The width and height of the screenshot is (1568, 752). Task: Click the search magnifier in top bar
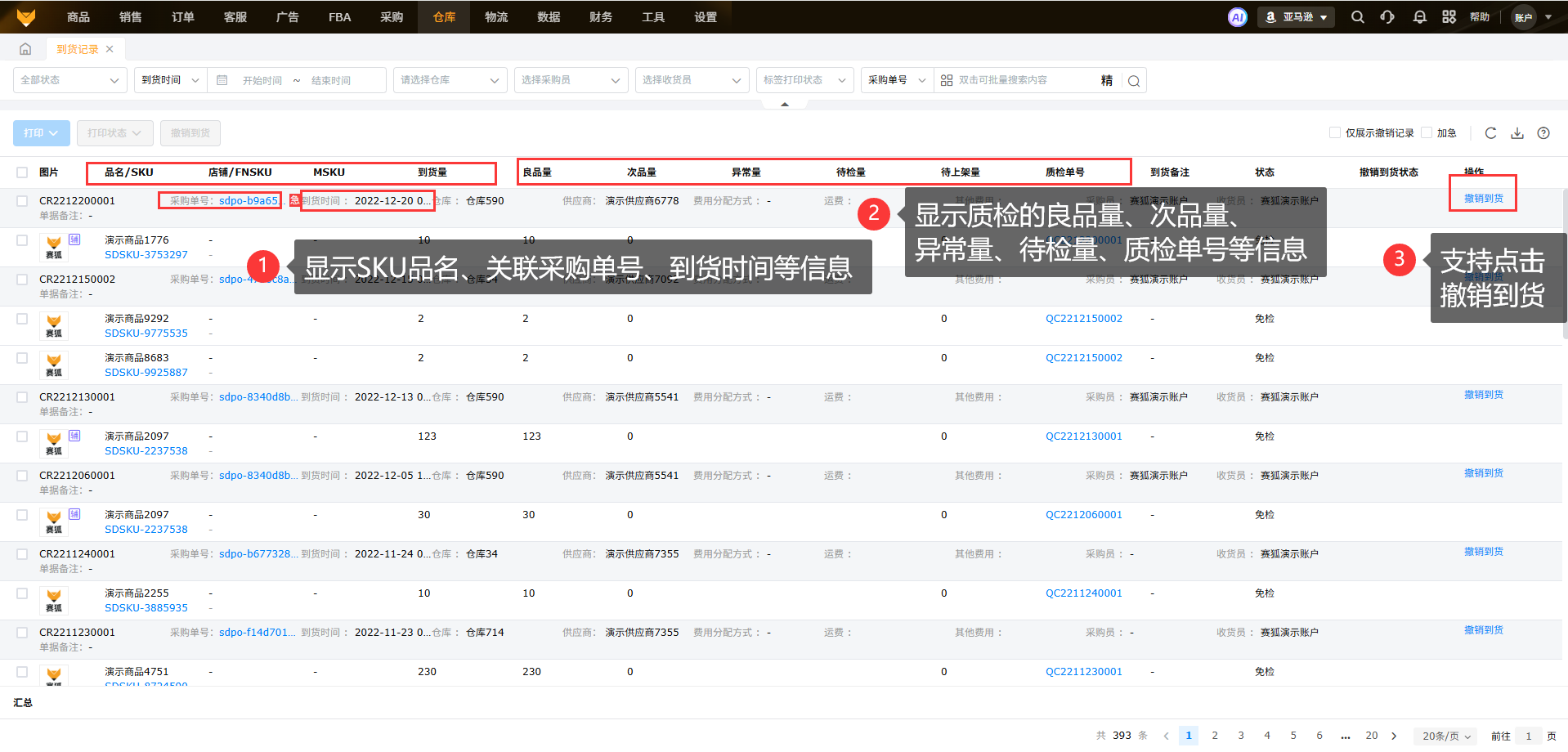tap(1357, 17)
